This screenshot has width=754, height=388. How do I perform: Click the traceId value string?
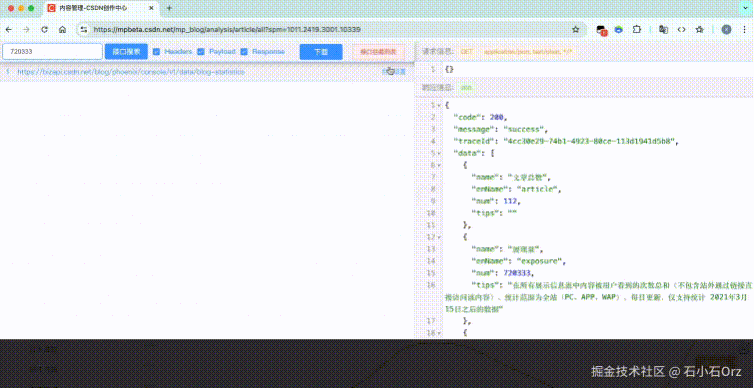pyautogui.click(x=590, y=141)
